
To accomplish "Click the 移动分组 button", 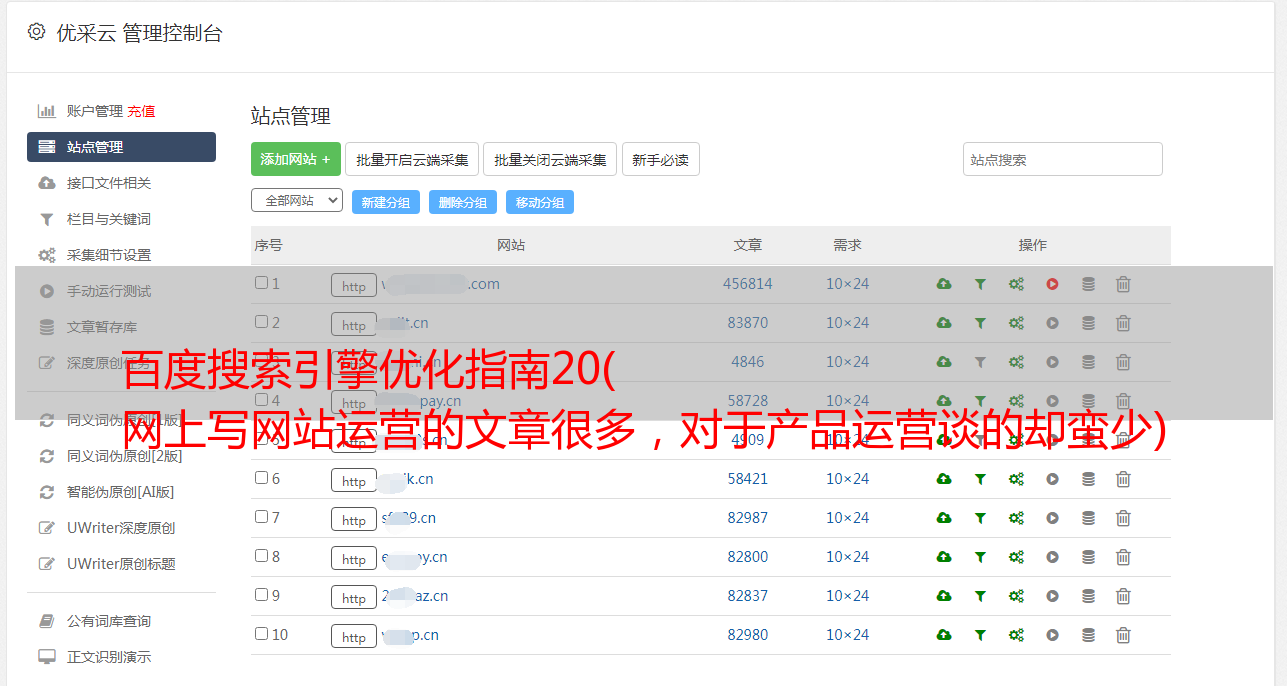I will pyautogui.click(x=539, y=202).
